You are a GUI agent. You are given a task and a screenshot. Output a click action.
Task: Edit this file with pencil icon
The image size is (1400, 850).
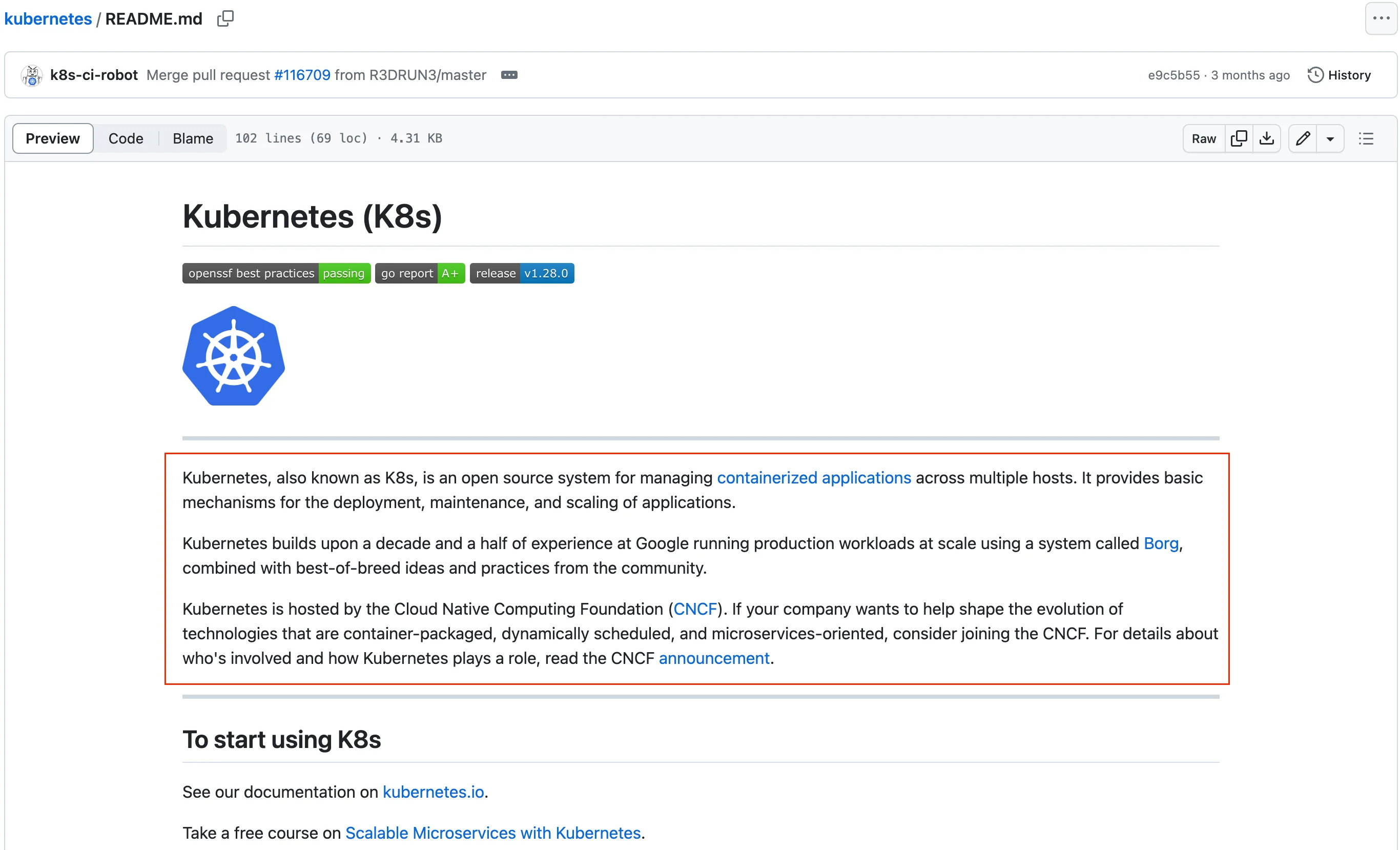coord(1303,139)
